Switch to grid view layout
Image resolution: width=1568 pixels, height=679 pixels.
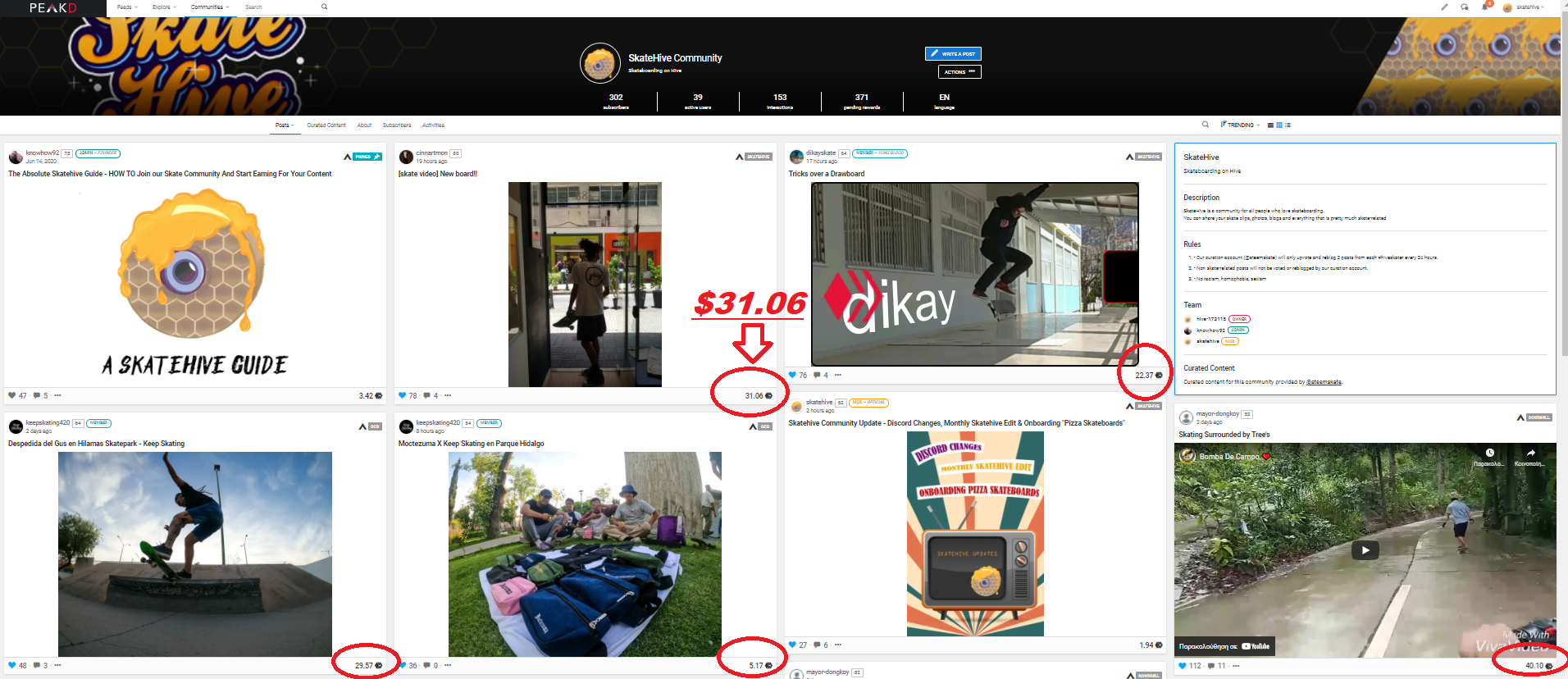pos(1279,125)
